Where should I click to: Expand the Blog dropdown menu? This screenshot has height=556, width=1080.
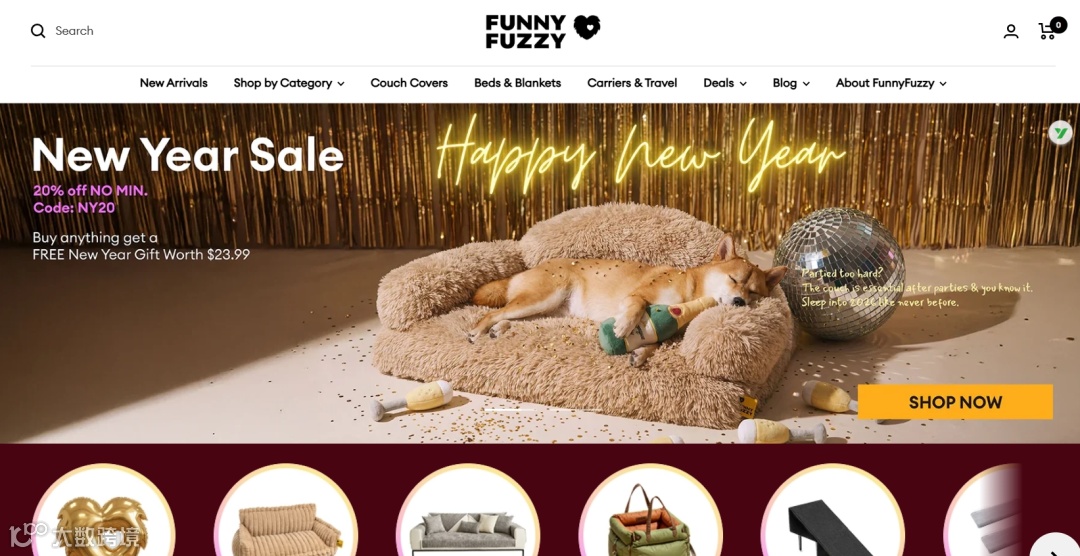tap(791, 83)
